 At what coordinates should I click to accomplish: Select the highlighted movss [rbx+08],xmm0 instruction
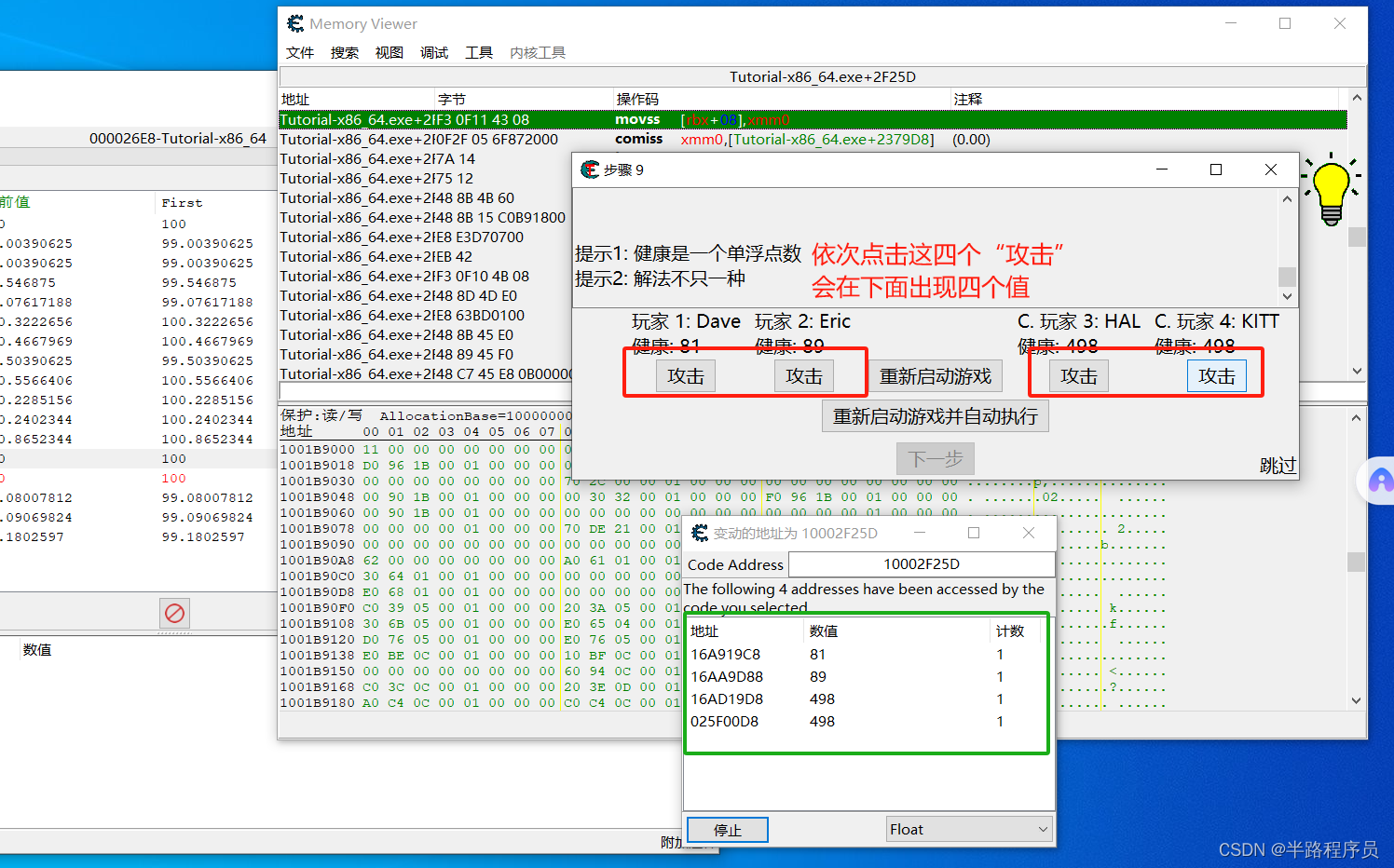(x=813, y=119)
